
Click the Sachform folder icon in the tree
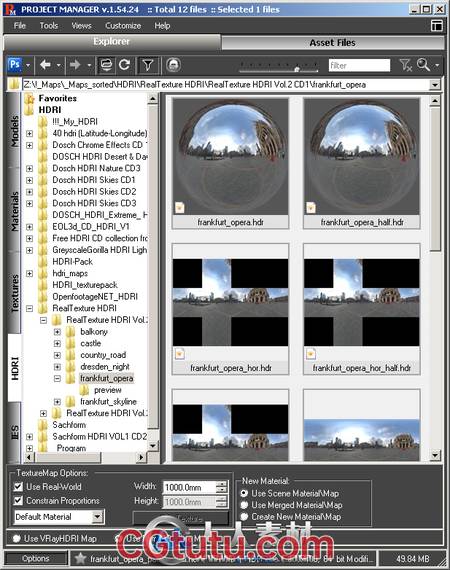tap(43, 425)
